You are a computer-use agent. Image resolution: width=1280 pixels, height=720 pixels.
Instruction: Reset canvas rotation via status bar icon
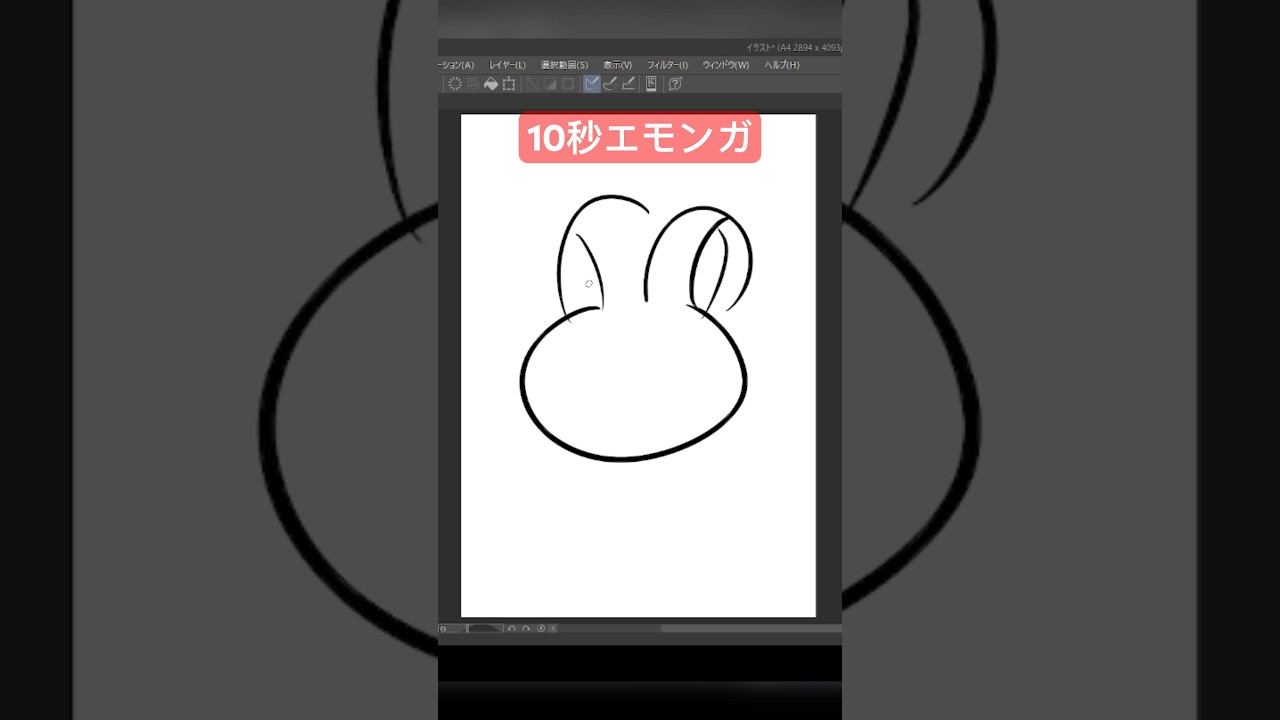point(541,628)
